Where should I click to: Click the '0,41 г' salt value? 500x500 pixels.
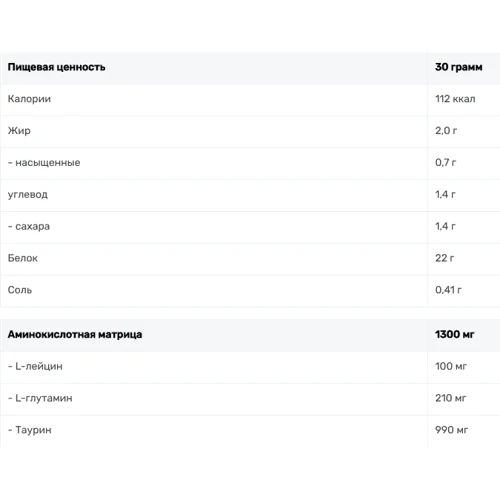coord(448,290)
